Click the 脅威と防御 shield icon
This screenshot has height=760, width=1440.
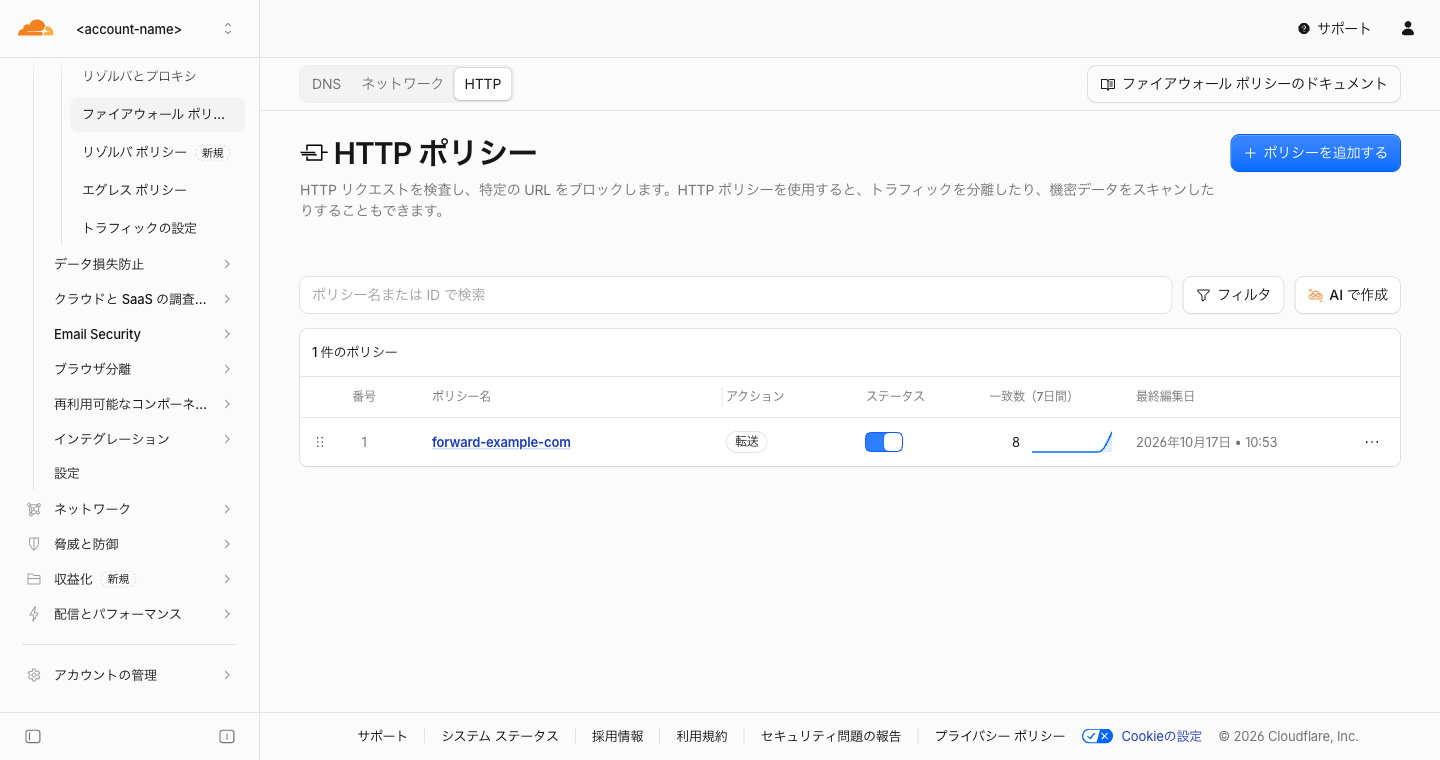[x=34, y=544]
